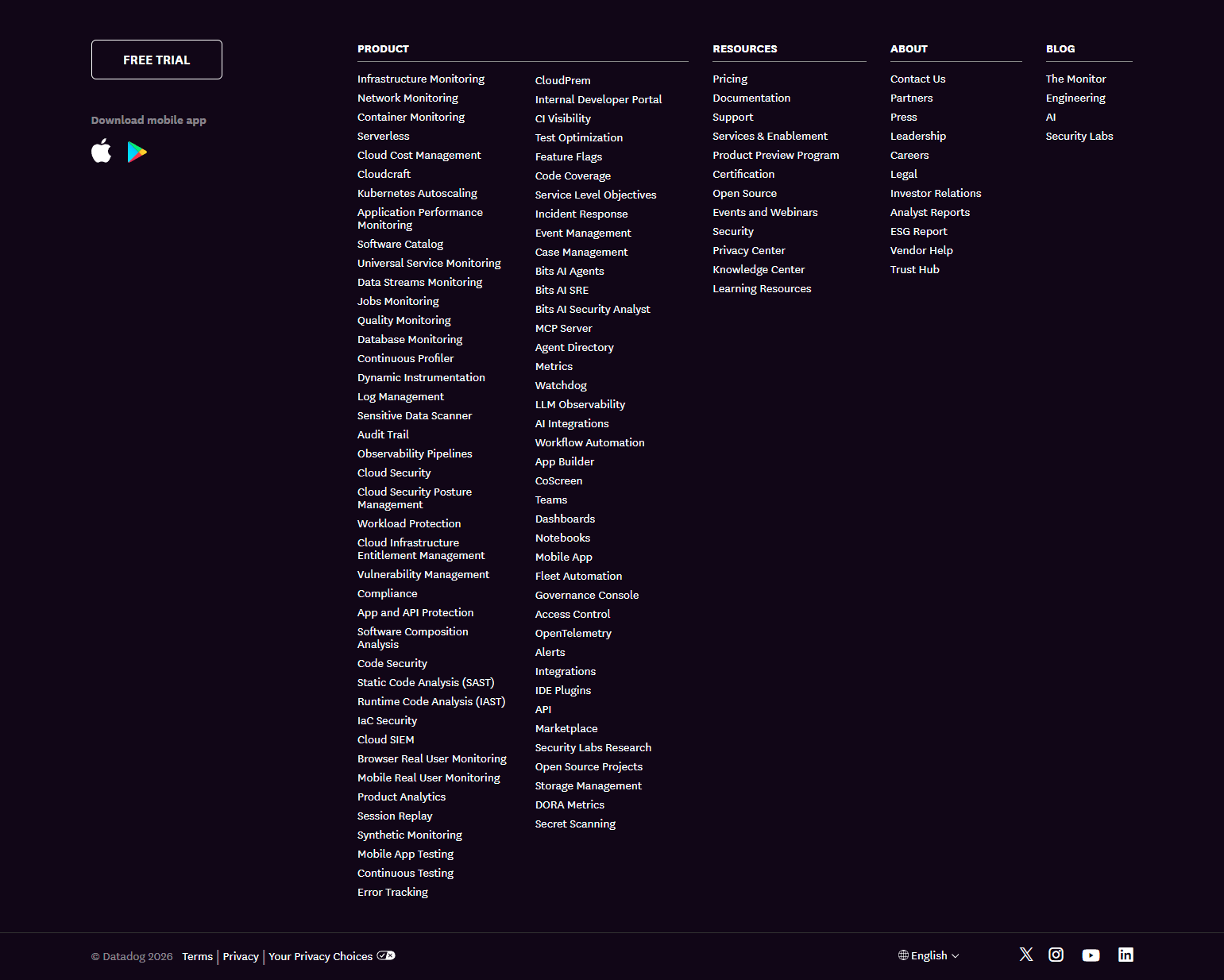Open The Monitor blog link
The width and height of the screenshot is (1224, 980).
tap(1075, 79)
